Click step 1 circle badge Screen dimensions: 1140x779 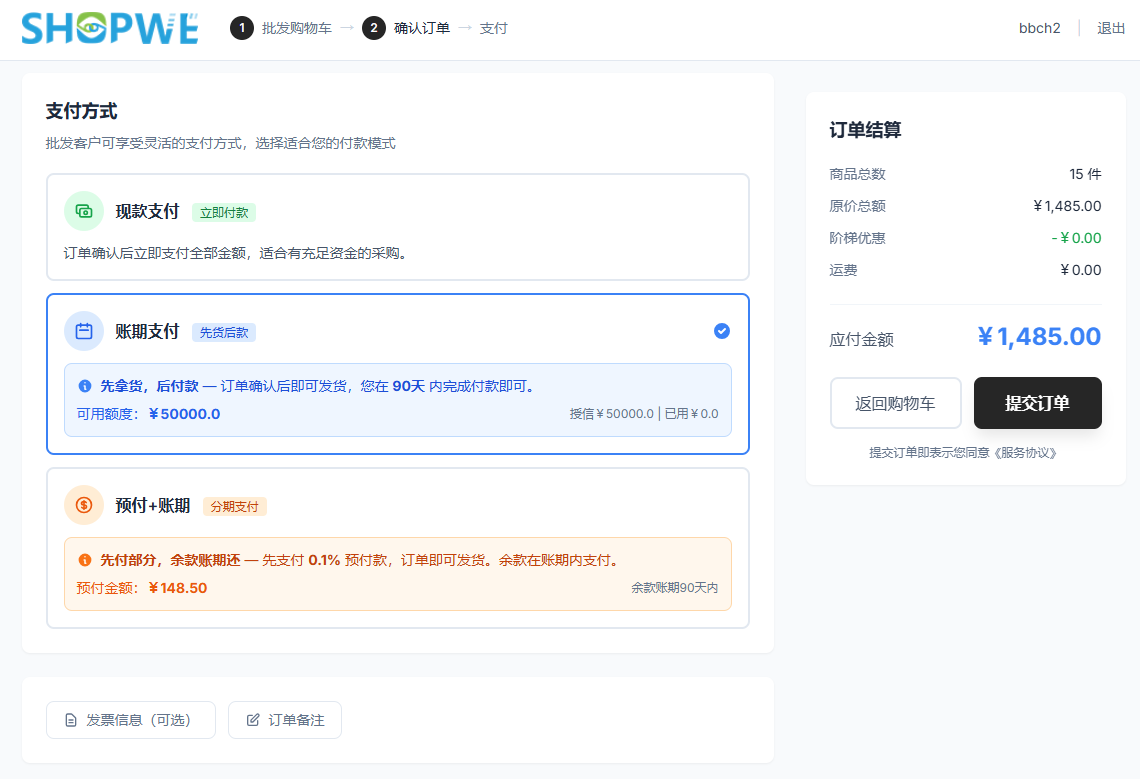241,28
